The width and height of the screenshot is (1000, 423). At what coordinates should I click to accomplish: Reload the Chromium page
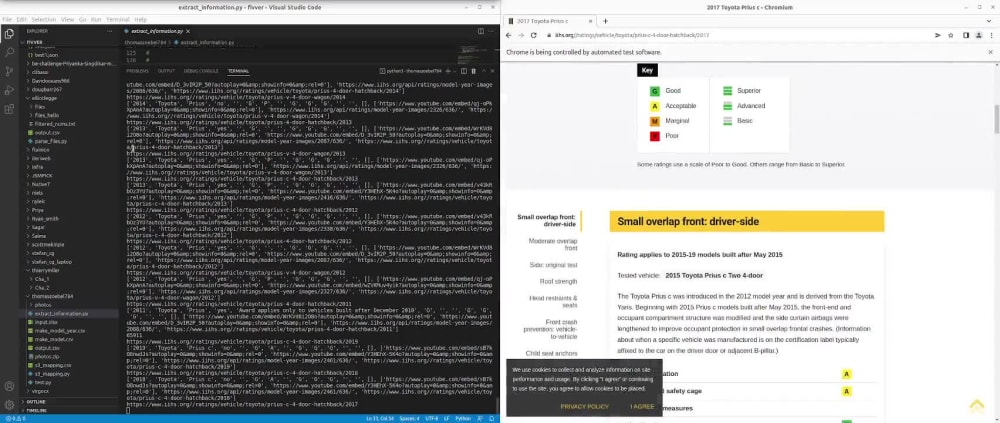[x=534, y=35]
